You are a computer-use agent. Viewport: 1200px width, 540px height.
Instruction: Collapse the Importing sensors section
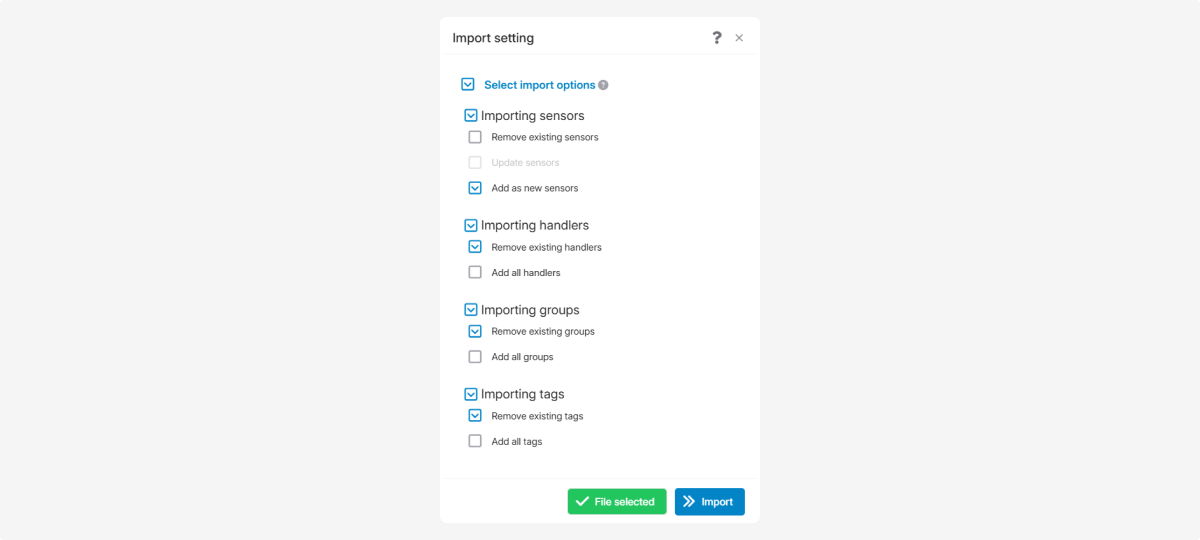pyautogui.click(x=471, y=116)
